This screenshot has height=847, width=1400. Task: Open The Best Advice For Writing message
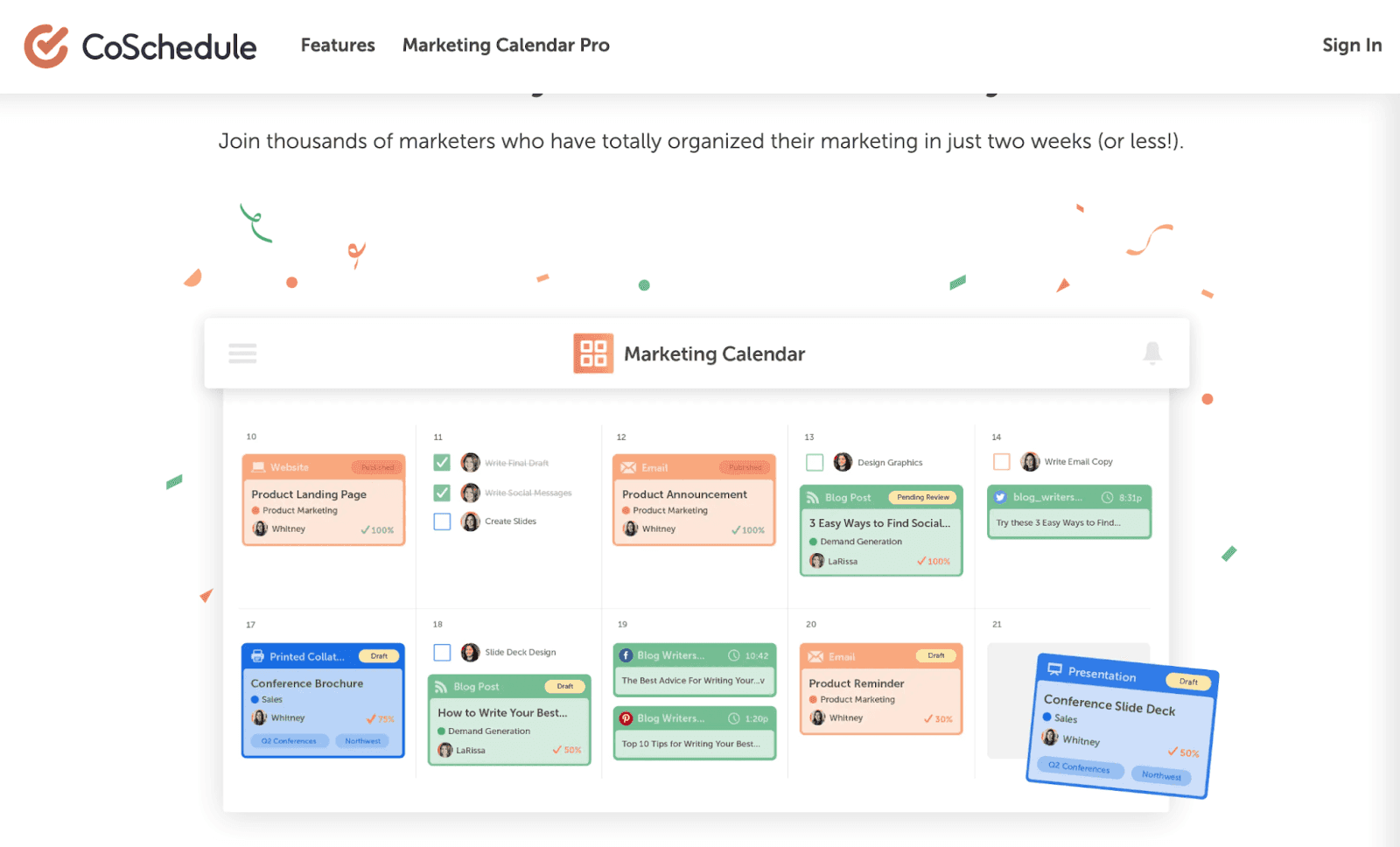(x=693, y=681)
